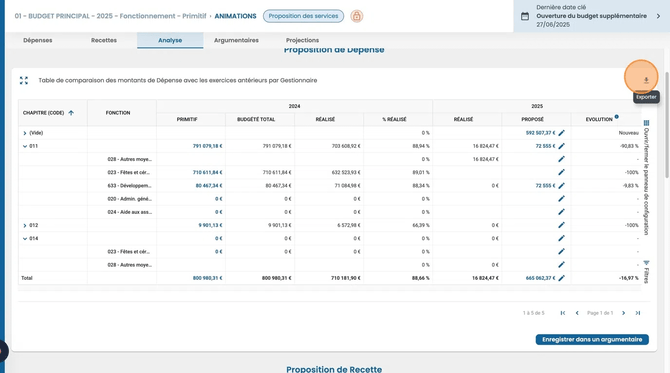670x373 pixels.
Task: Edit proposal for 020 - Admin. géné... row
Action: pyautogui.click(x=561, y=199)
